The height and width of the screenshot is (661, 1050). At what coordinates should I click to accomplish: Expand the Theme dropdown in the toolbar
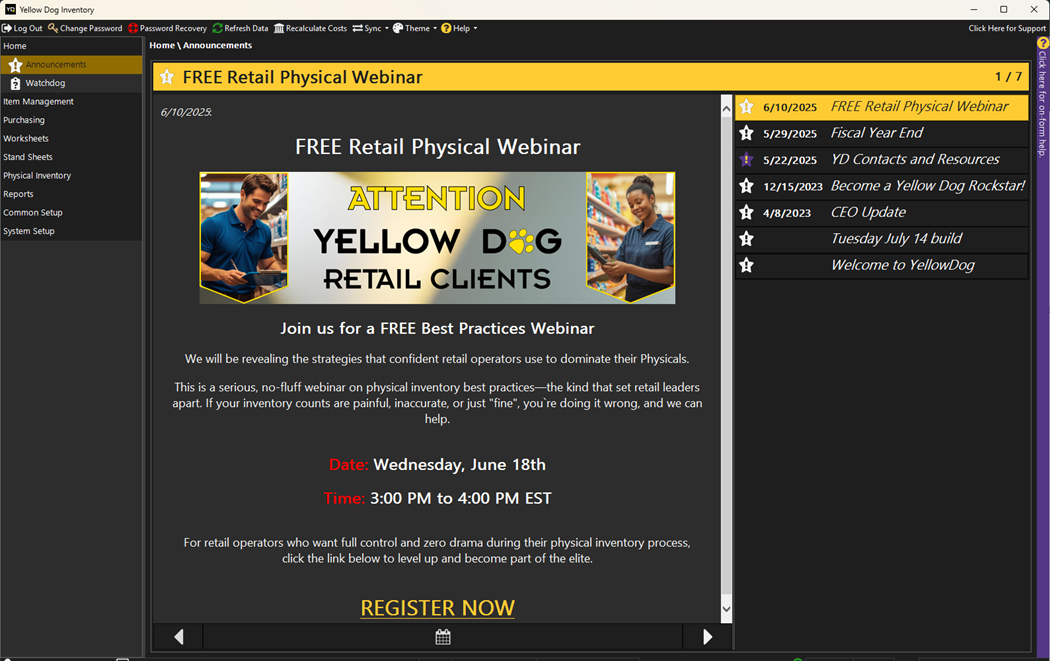tap(415, 28)
